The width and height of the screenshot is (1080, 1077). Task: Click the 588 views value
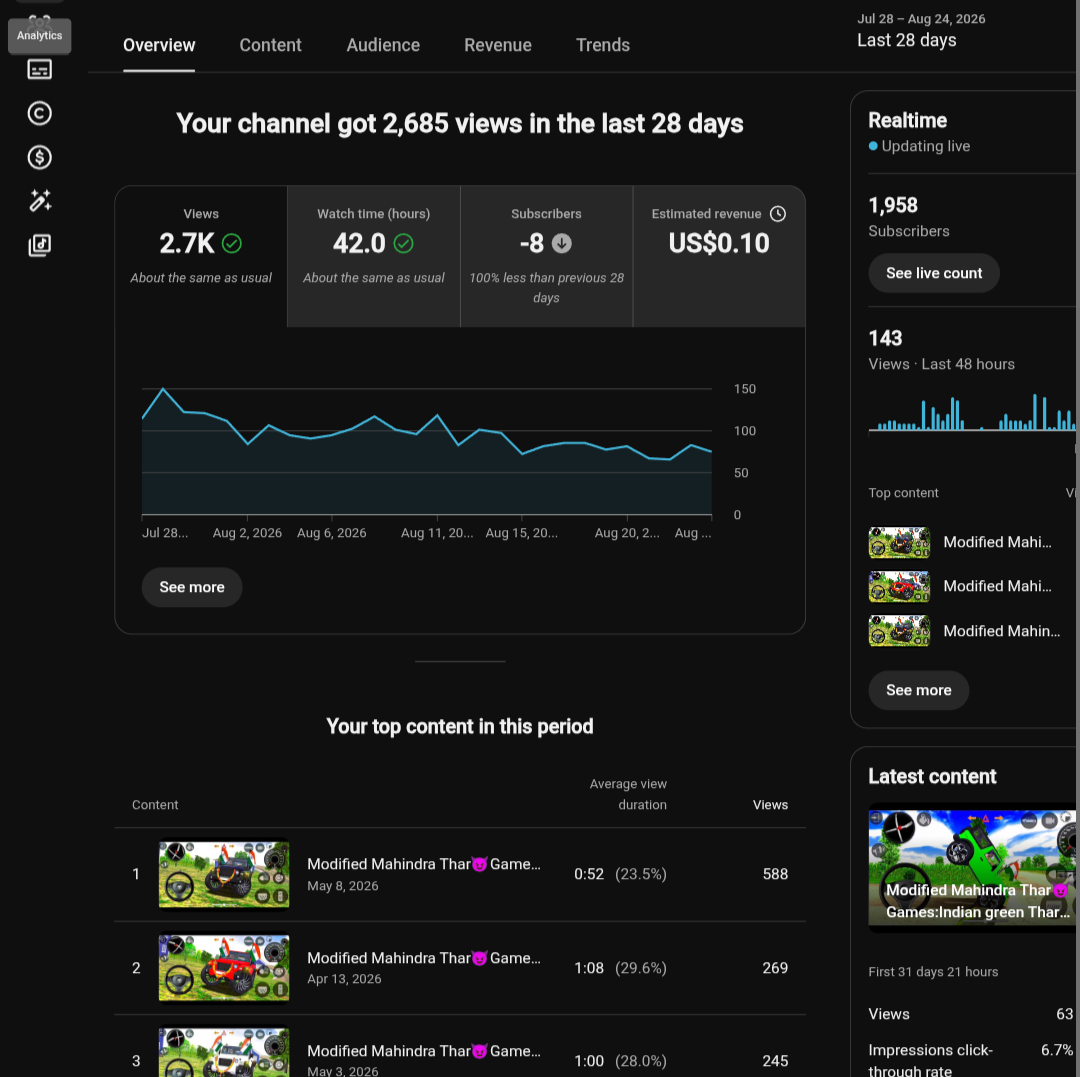[775, 874]
